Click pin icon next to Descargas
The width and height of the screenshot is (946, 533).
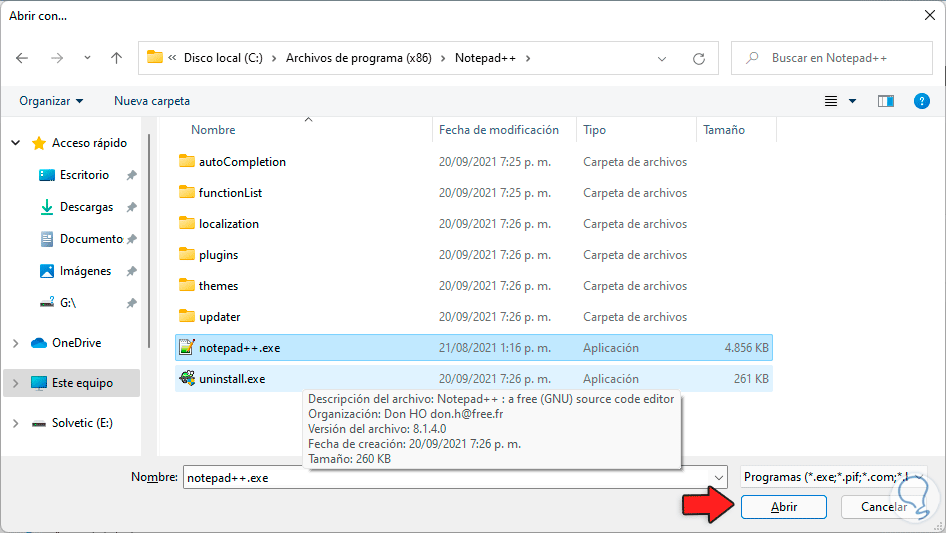pyautogui.click(x=131, y=208)
